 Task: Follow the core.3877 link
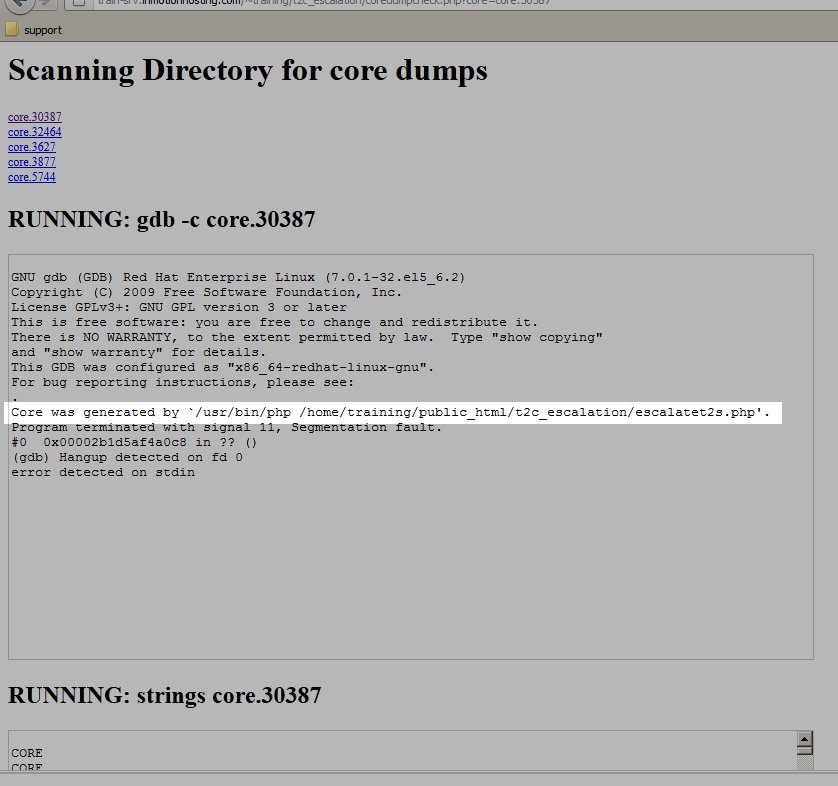click(x=32, y=162)
